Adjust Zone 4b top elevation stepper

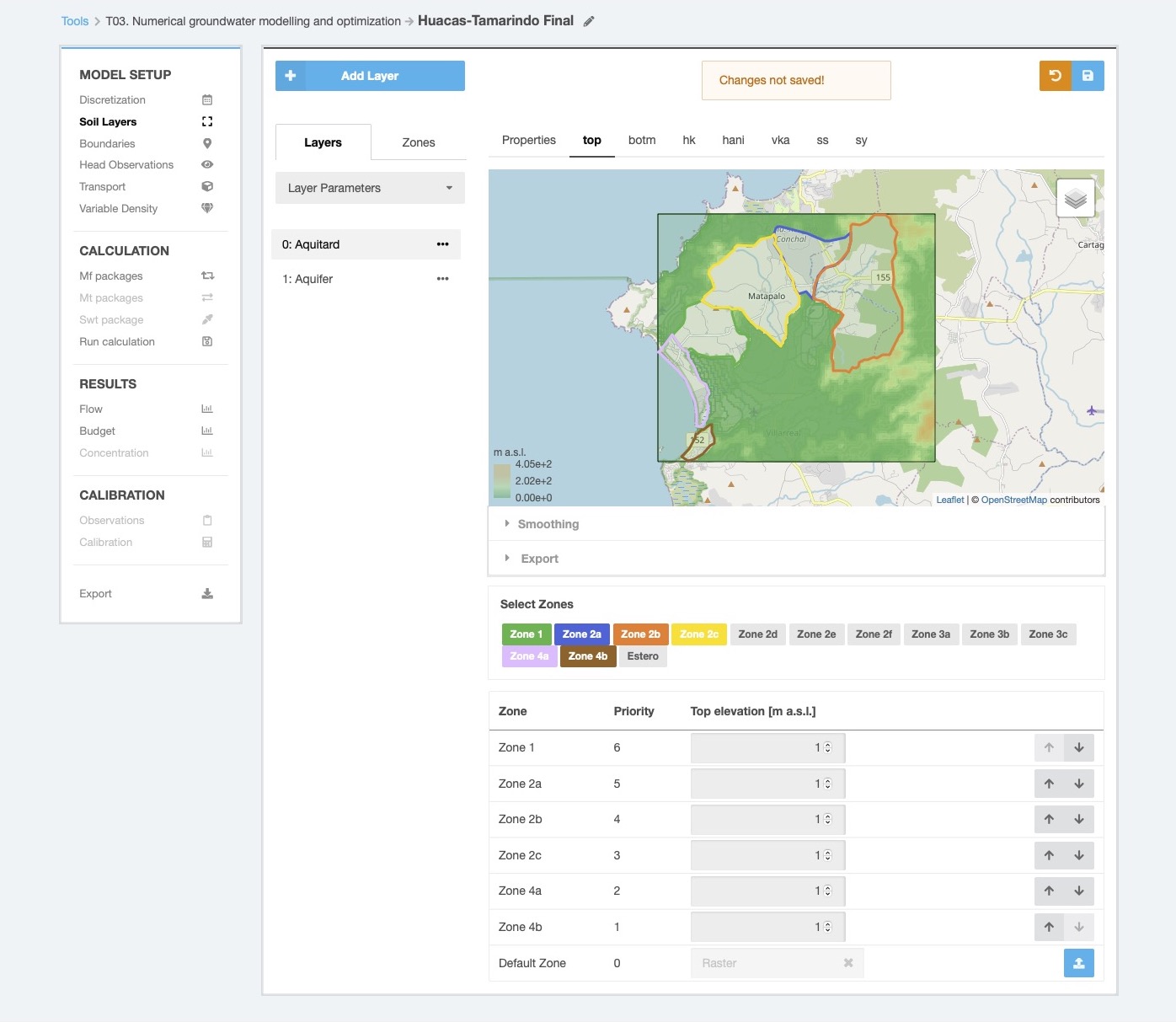[x=827, y=927]
